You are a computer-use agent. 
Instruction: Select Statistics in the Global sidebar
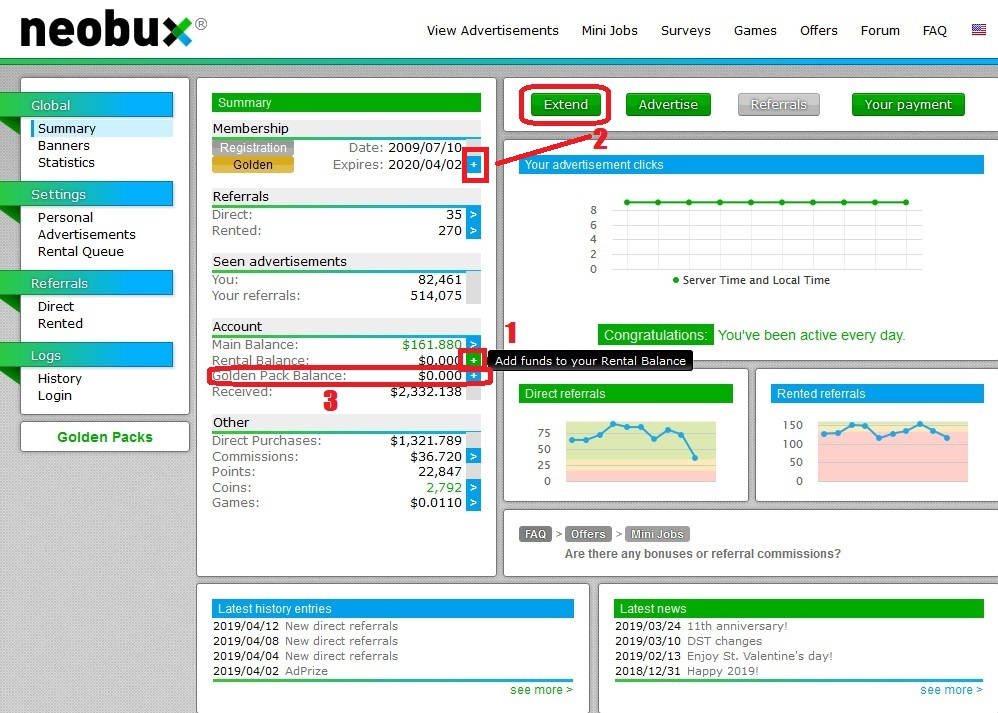[66, 162]
